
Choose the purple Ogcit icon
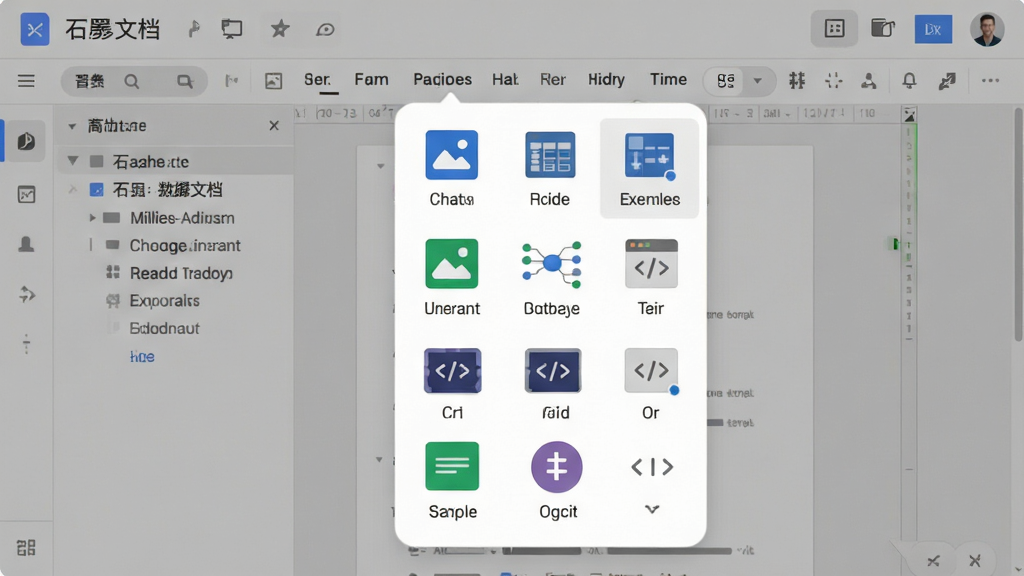(x=556, y=467)
